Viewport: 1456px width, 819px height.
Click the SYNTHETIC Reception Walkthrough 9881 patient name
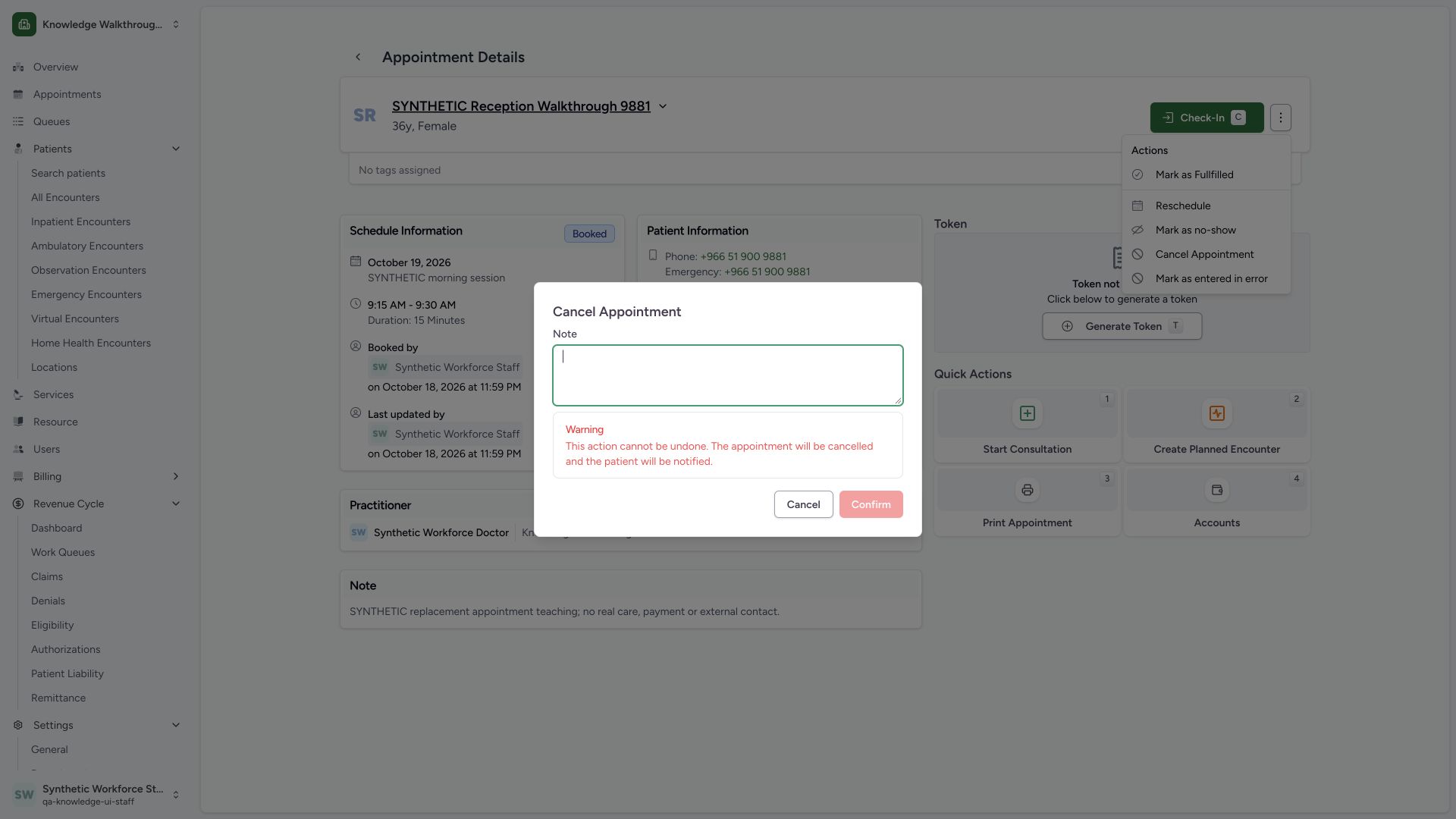(x=521, y=106)
